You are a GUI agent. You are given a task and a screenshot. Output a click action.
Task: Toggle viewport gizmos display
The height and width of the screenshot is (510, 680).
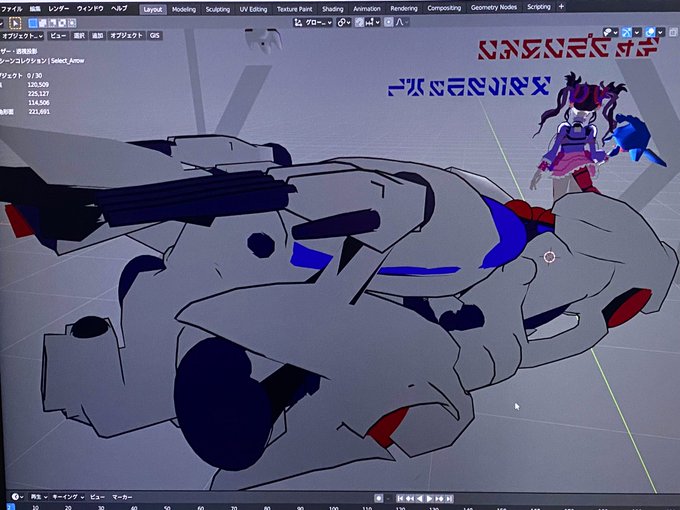pyautogui.click(x=627, y=32)
